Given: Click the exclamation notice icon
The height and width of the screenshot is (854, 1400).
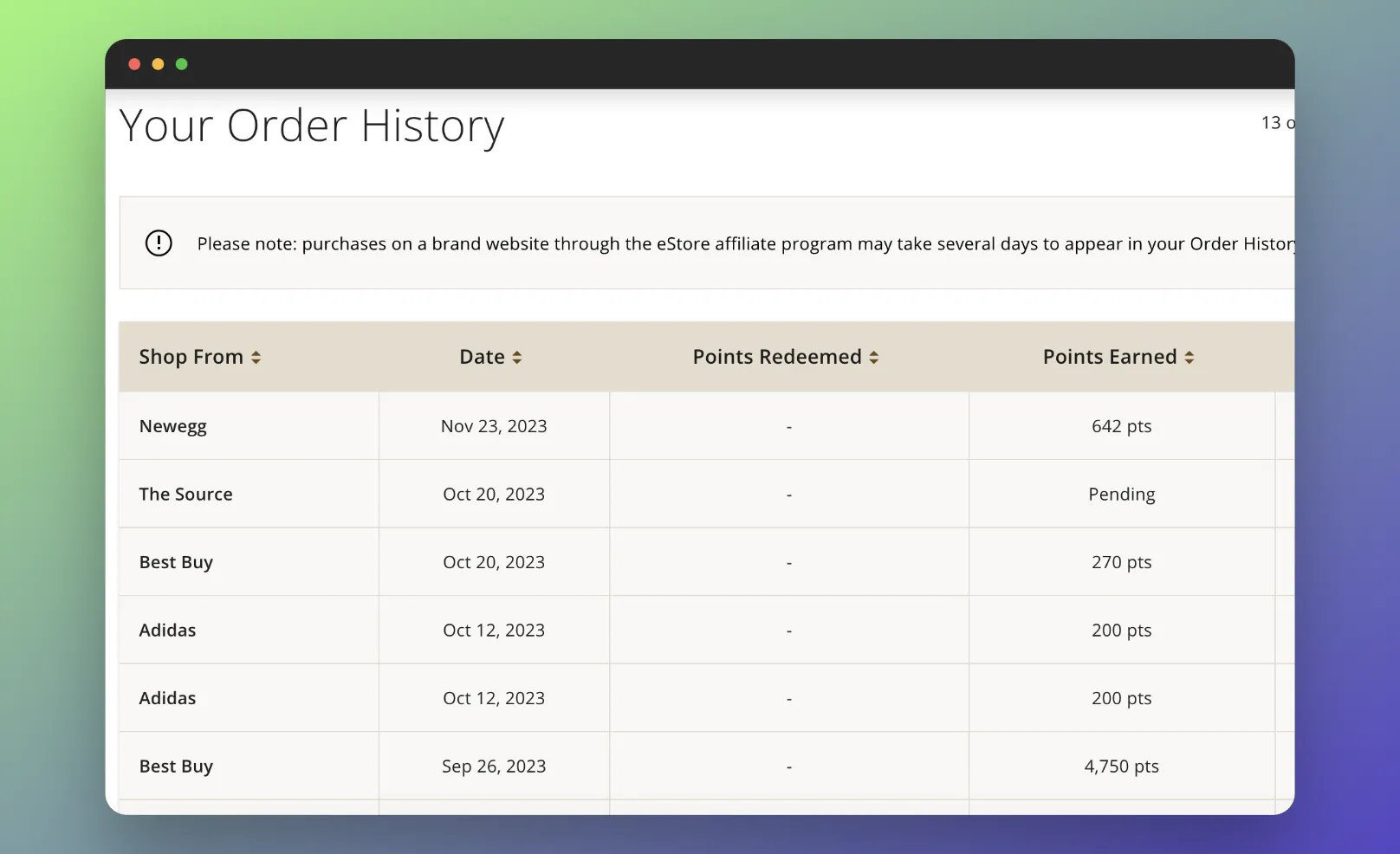Looking at the screenshot, I should (x=159, y=243).
